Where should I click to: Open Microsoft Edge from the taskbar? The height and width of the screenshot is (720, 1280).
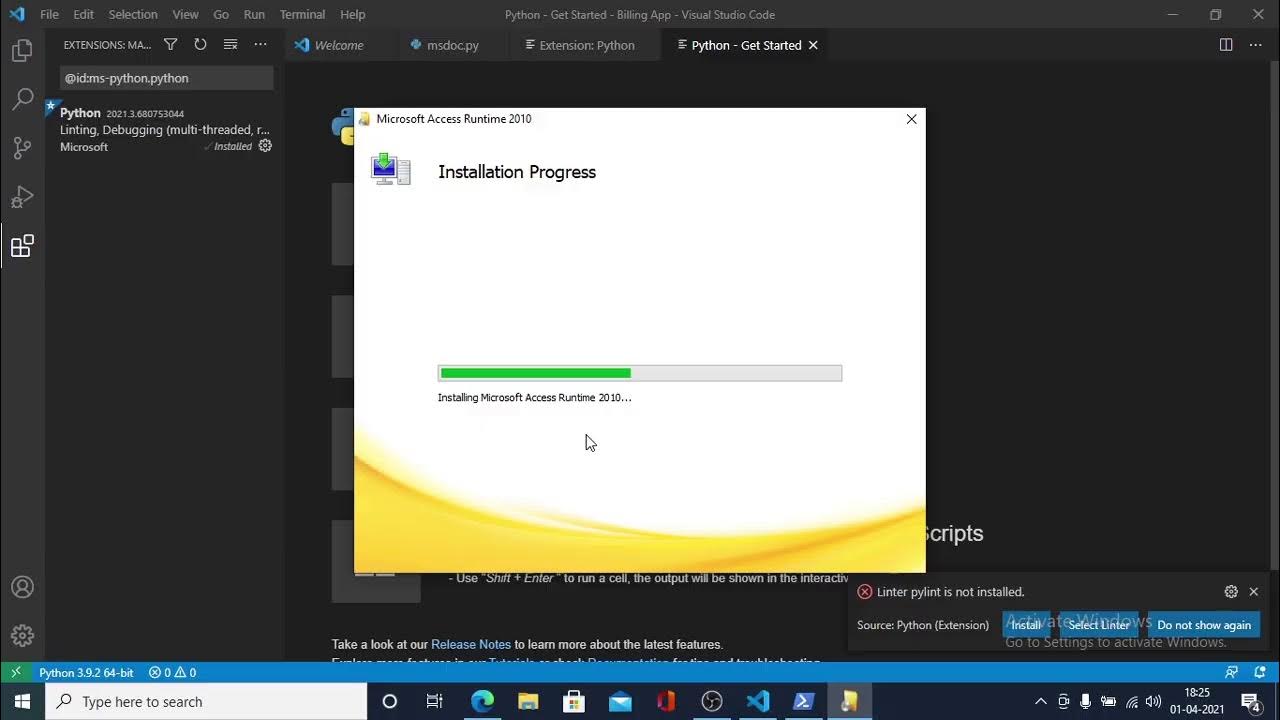pyautogui.click(x=482, y=701)
